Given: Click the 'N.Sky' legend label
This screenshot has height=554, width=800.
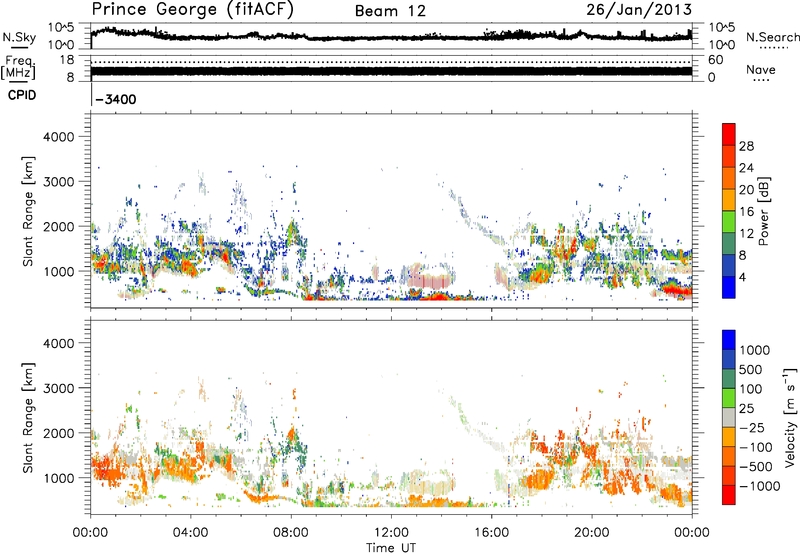Looking at the screenshot, I should (x=19, y=37).
